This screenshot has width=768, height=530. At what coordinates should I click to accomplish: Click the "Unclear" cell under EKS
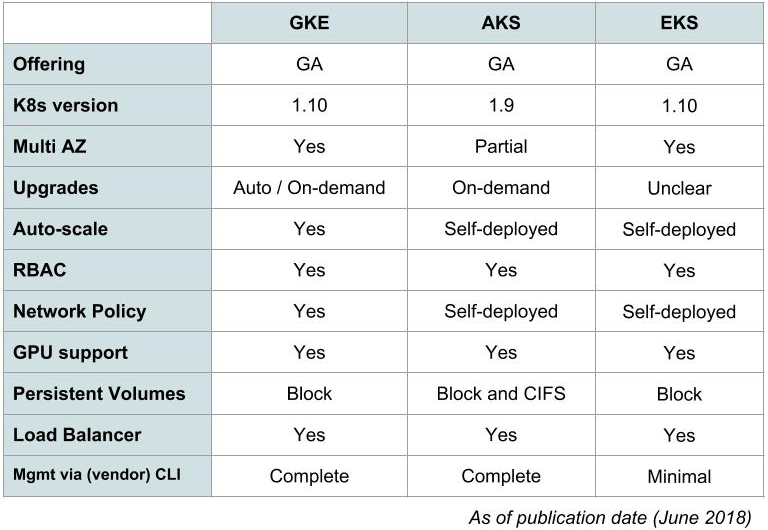tap(679, 188)
